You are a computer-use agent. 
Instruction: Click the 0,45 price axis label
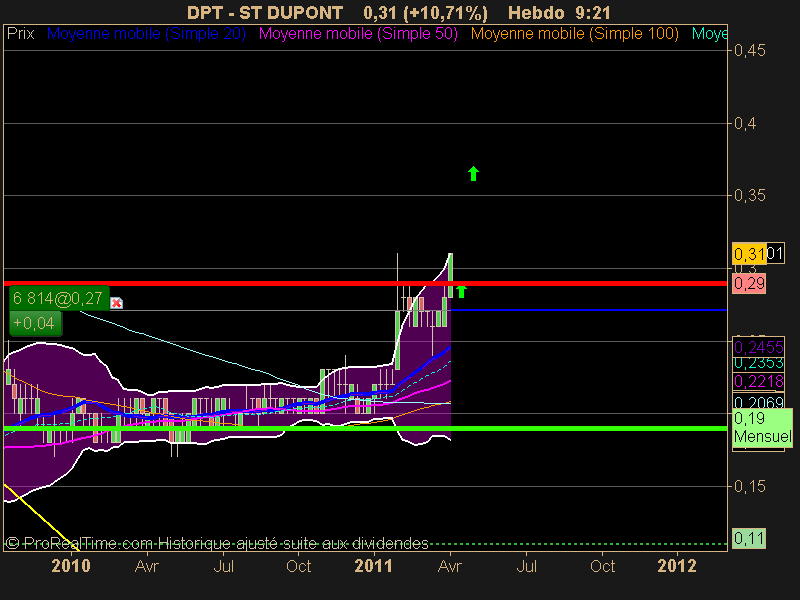point(749,50)
